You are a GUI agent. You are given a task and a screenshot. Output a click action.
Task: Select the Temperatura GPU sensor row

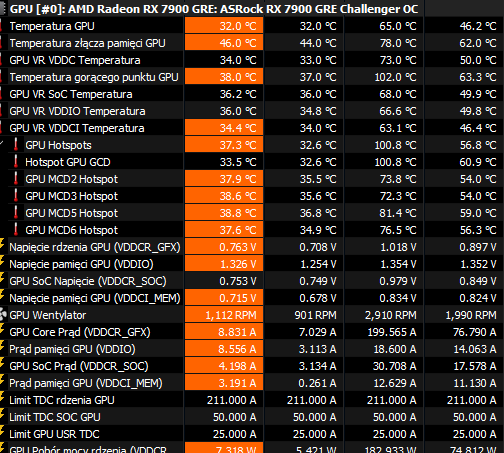pyautogui.click(x=252, y=26)
